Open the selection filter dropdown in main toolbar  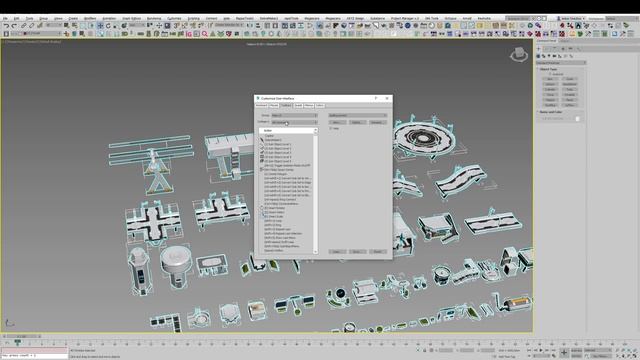(x=53, y=26)
